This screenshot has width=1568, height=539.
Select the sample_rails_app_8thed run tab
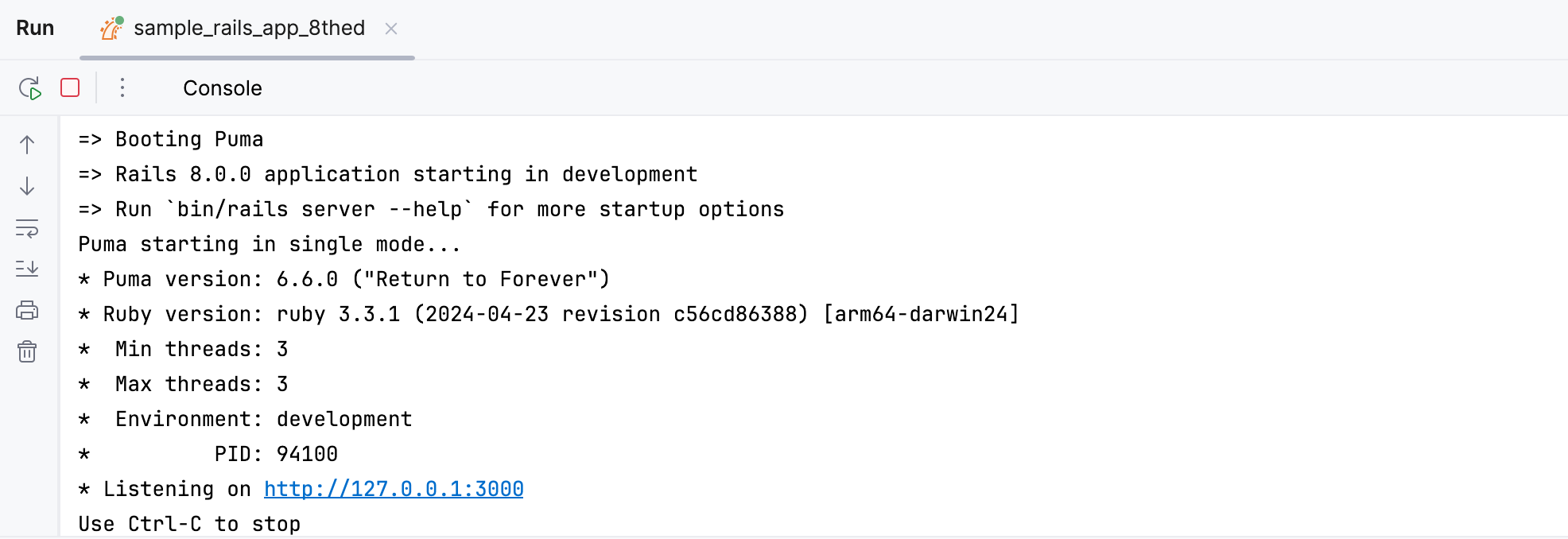tap(249, 28)
